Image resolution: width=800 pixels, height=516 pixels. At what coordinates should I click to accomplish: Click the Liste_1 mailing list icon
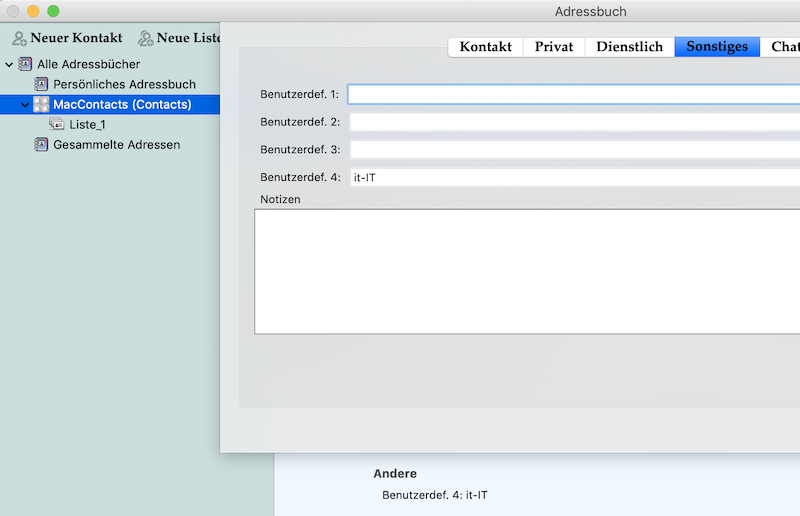click(x=57, y=124)
